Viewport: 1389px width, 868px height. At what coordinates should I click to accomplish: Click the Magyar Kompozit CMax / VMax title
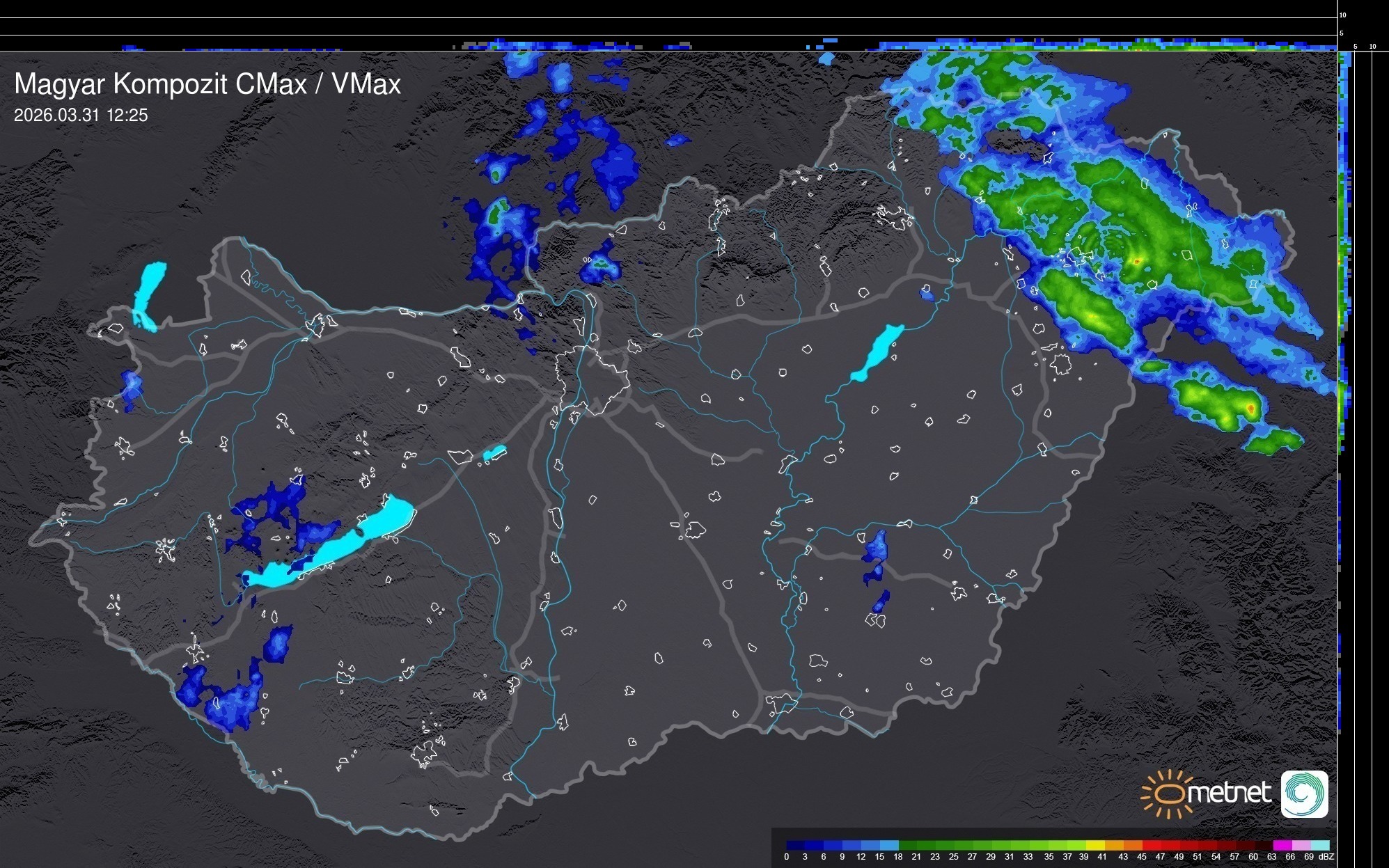pyautogui.click(x=207, y=84)
